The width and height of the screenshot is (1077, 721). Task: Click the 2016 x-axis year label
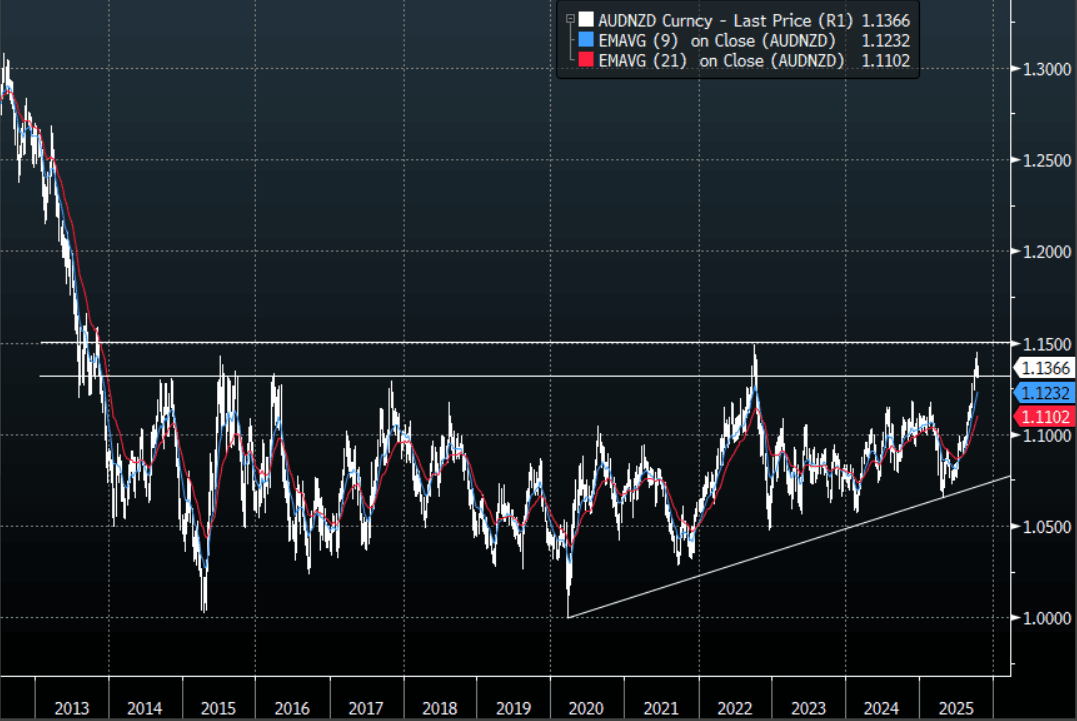(x=292, y=708)
